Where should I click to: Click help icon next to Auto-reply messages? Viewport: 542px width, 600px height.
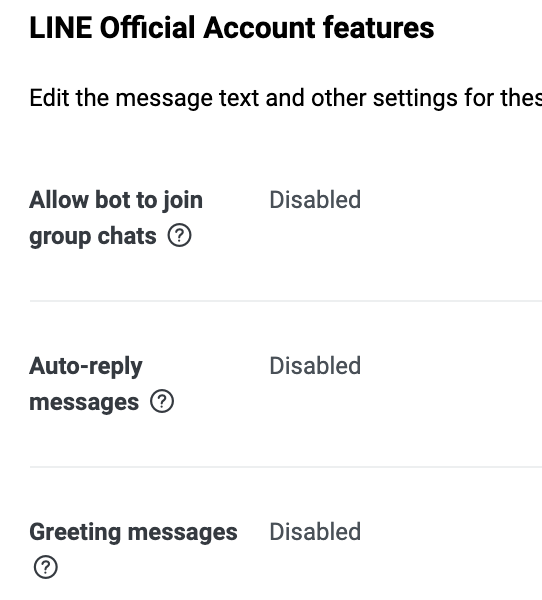click(162, 401)
